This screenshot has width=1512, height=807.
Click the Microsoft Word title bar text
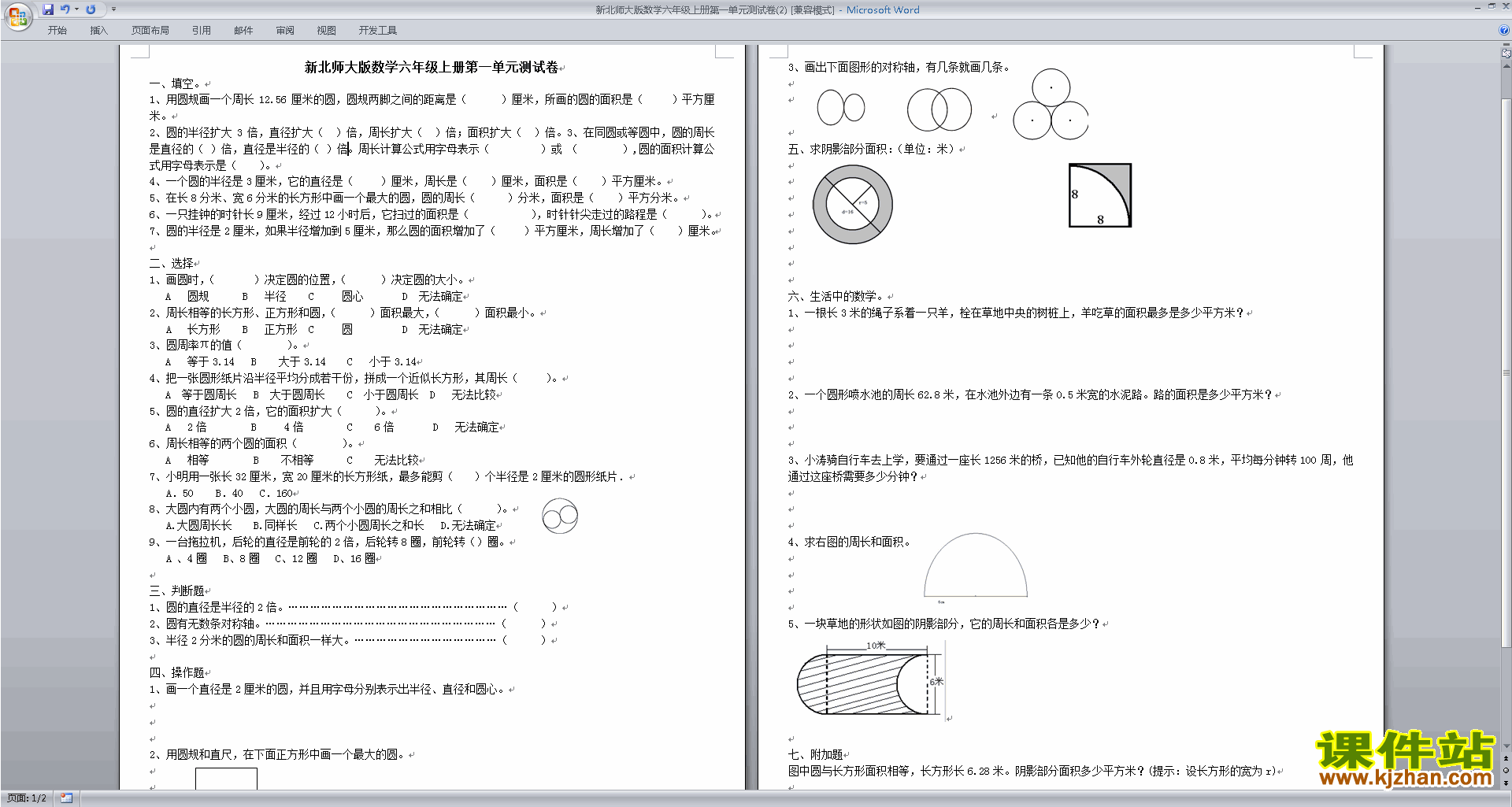tap(883, 10)
